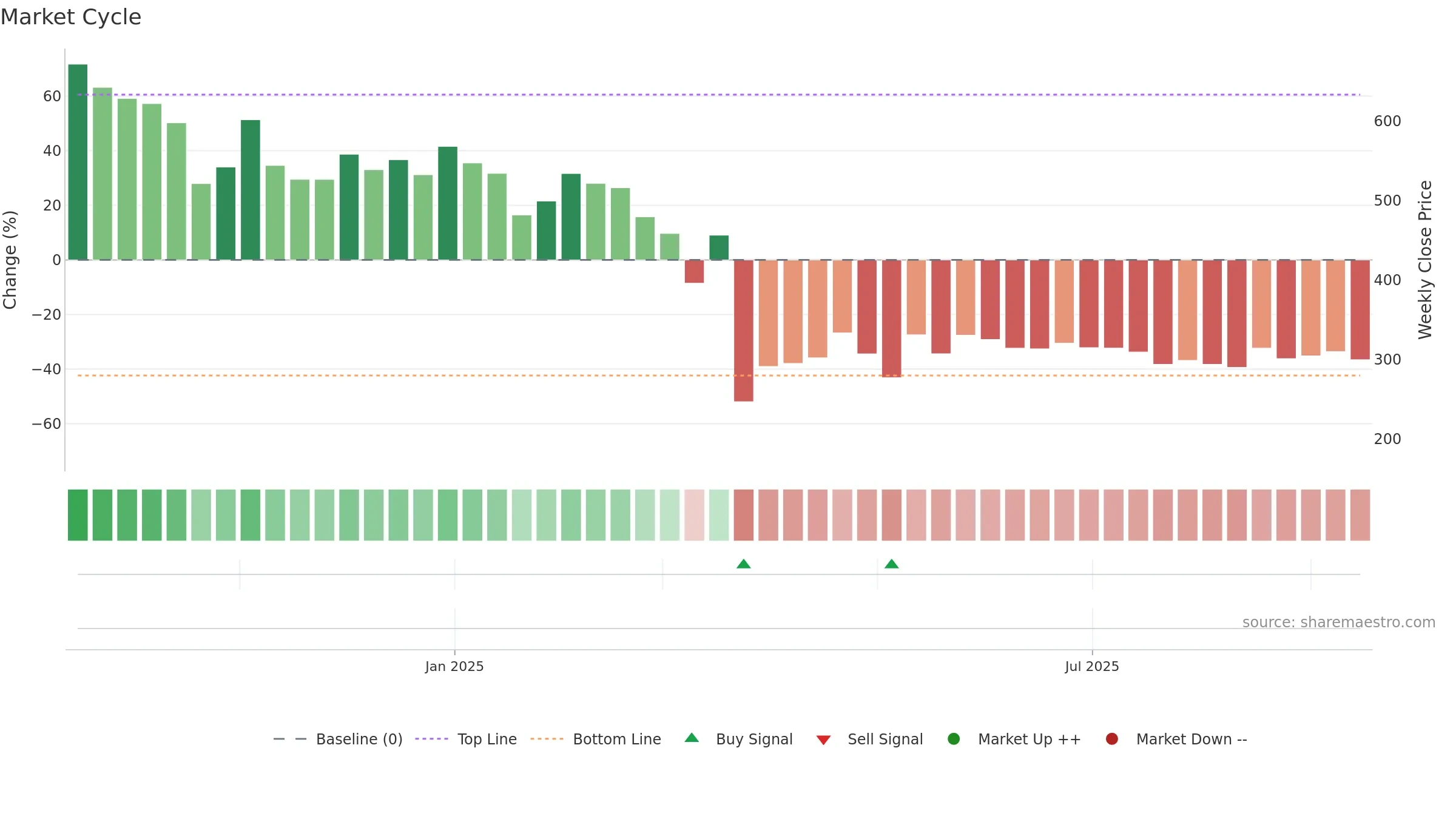Click the 200 right axis value
The width and height of the screenshot is (1456, 819).
[x=1387, y=439]
